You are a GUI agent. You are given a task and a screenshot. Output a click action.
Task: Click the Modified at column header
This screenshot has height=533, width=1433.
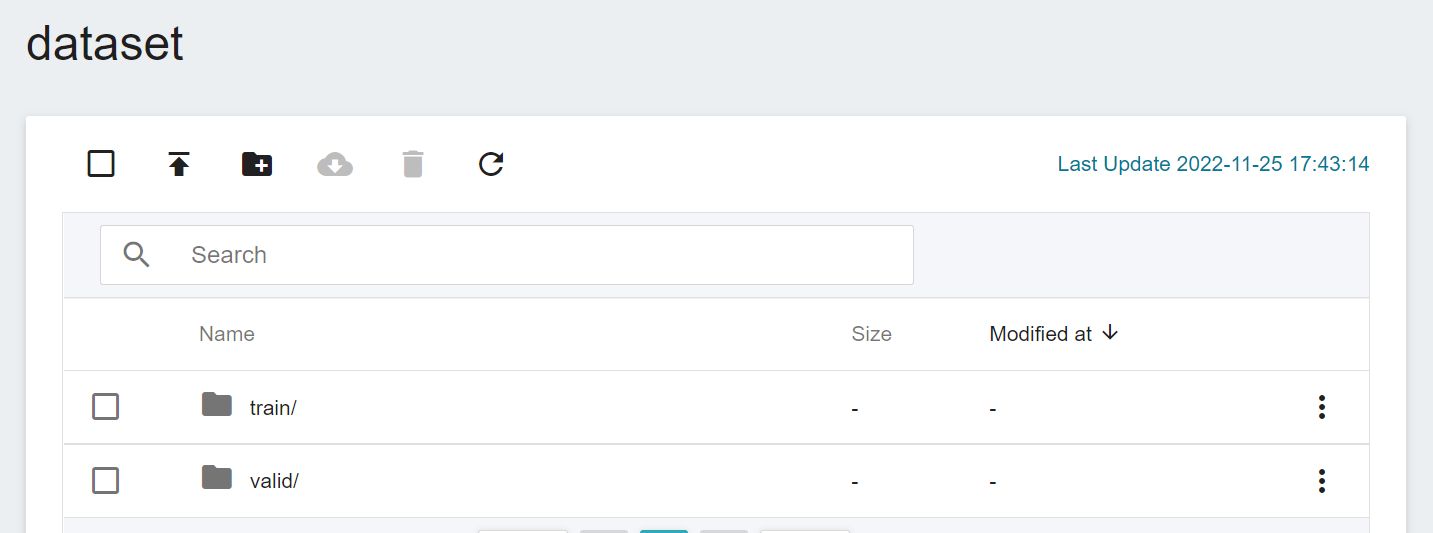tap(1041, 334)
